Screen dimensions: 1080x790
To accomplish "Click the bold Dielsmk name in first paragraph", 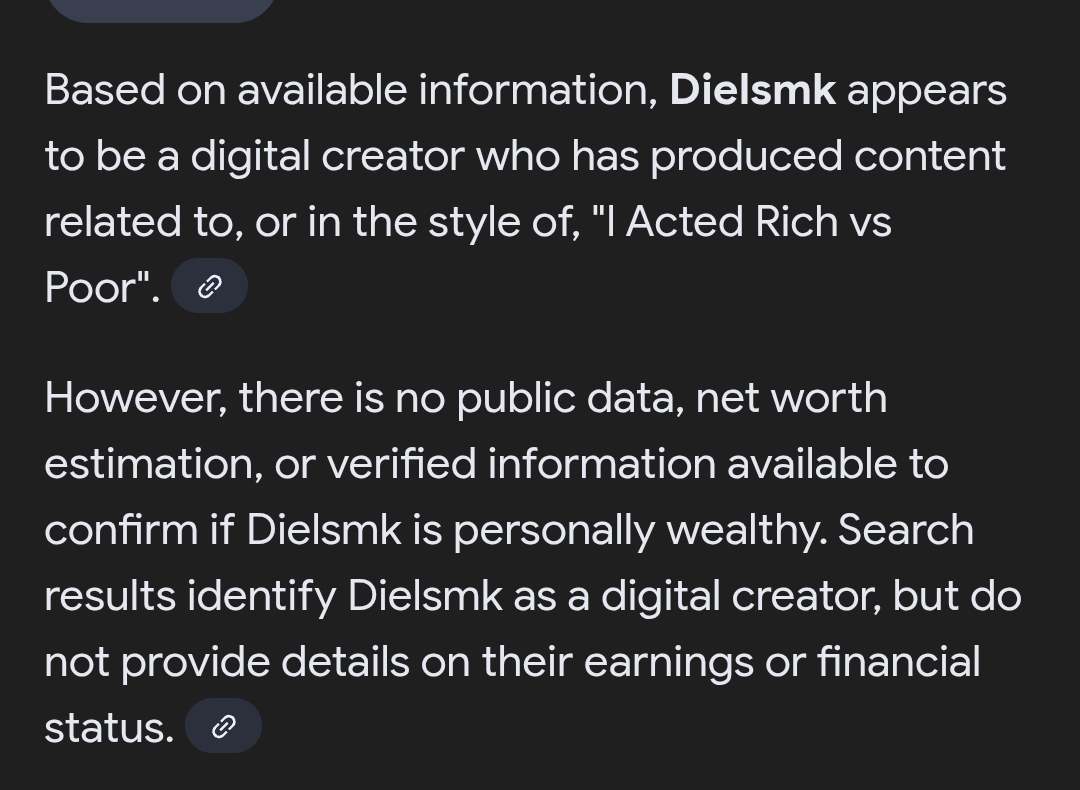I will pos(753,90).
